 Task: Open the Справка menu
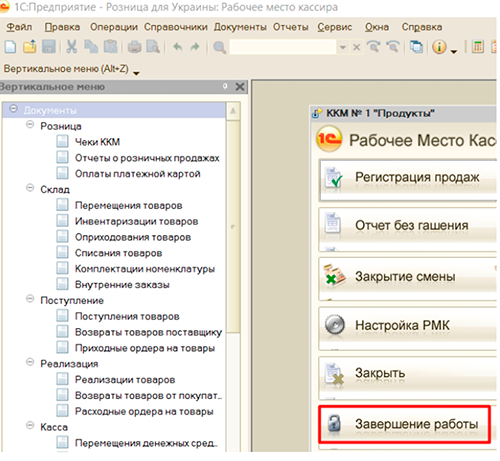pyautogui.click(x=422, y=27)
